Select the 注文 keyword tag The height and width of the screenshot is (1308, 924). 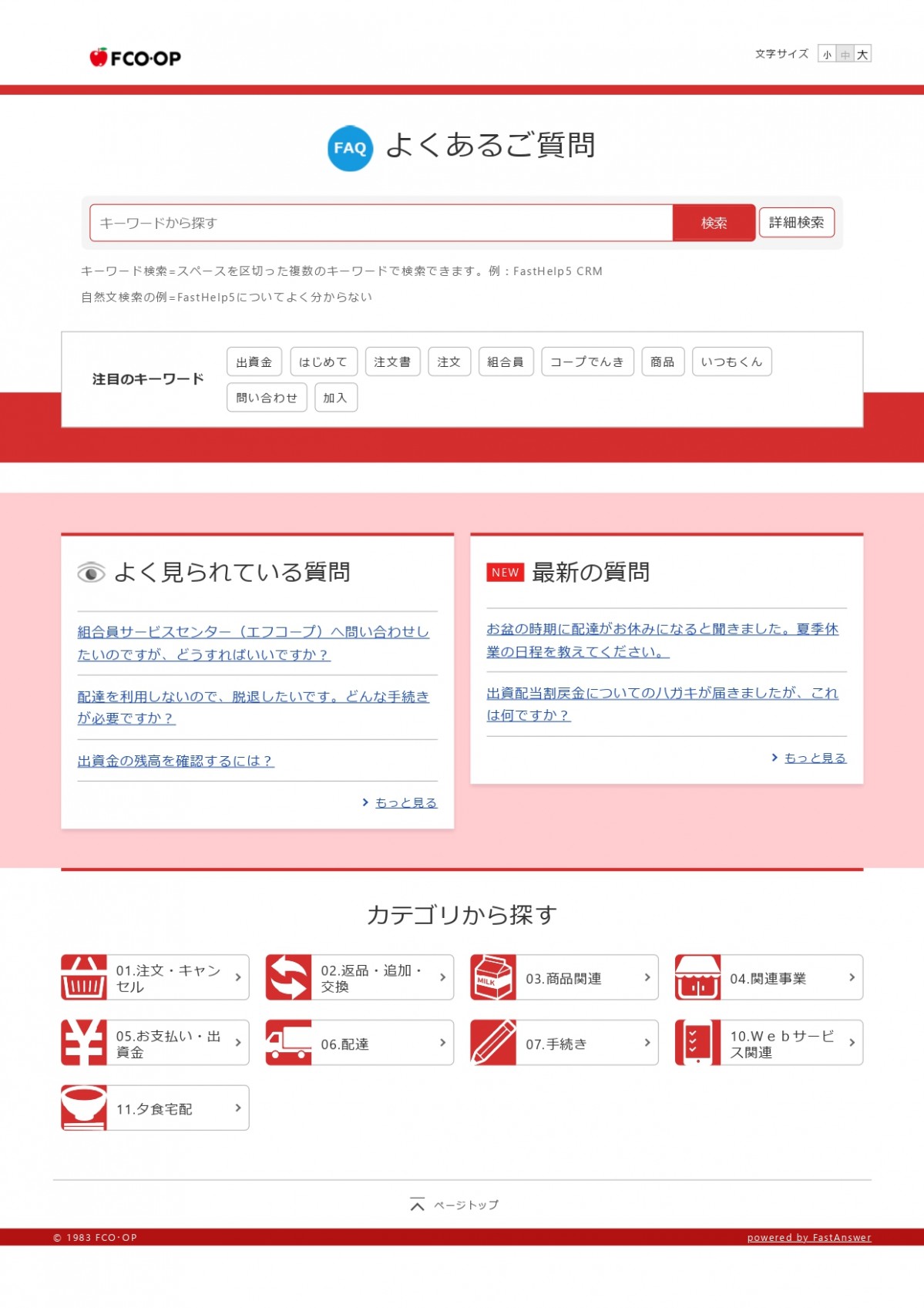click(449, 361)
